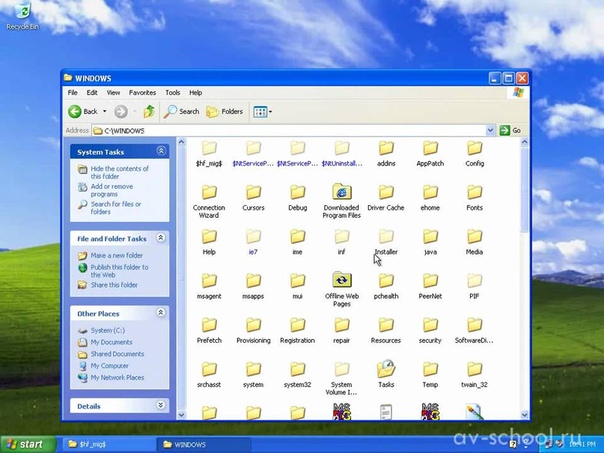Select the AppPatch folder

coord(430,154)
